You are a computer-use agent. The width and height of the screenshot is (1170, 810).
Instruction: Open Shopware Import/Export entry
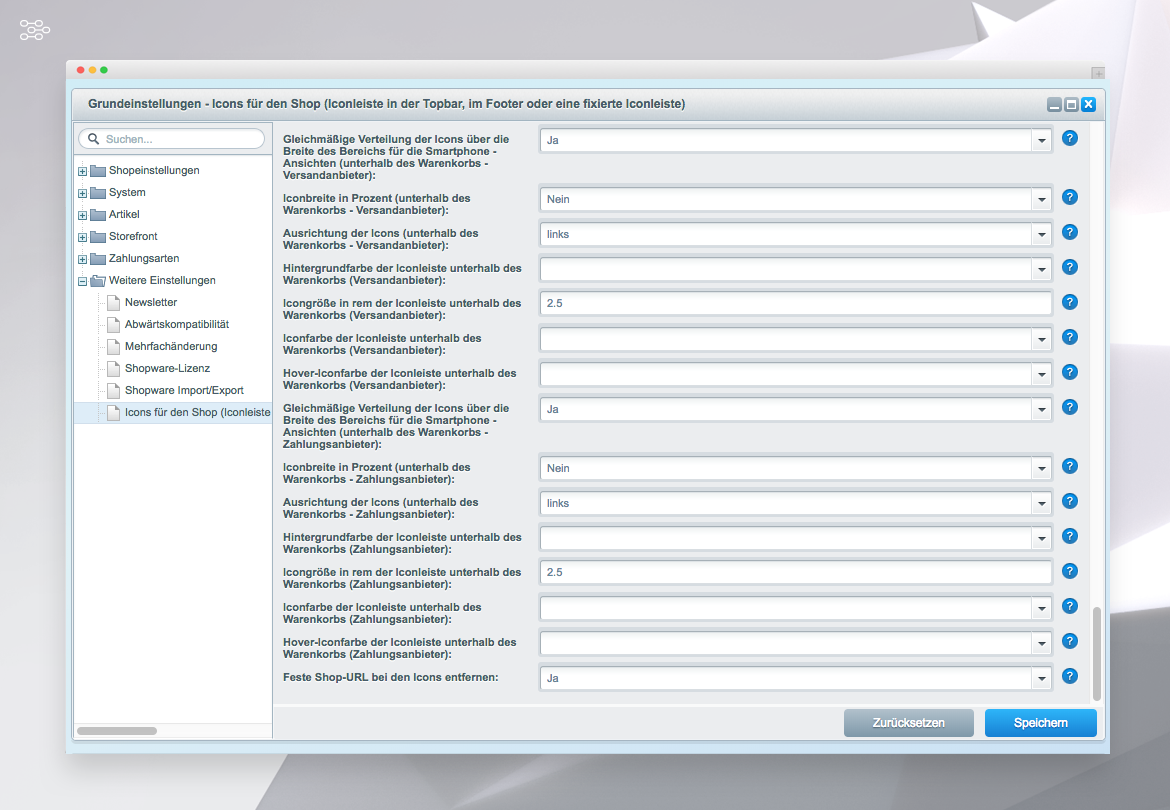[x=184, y=390]
